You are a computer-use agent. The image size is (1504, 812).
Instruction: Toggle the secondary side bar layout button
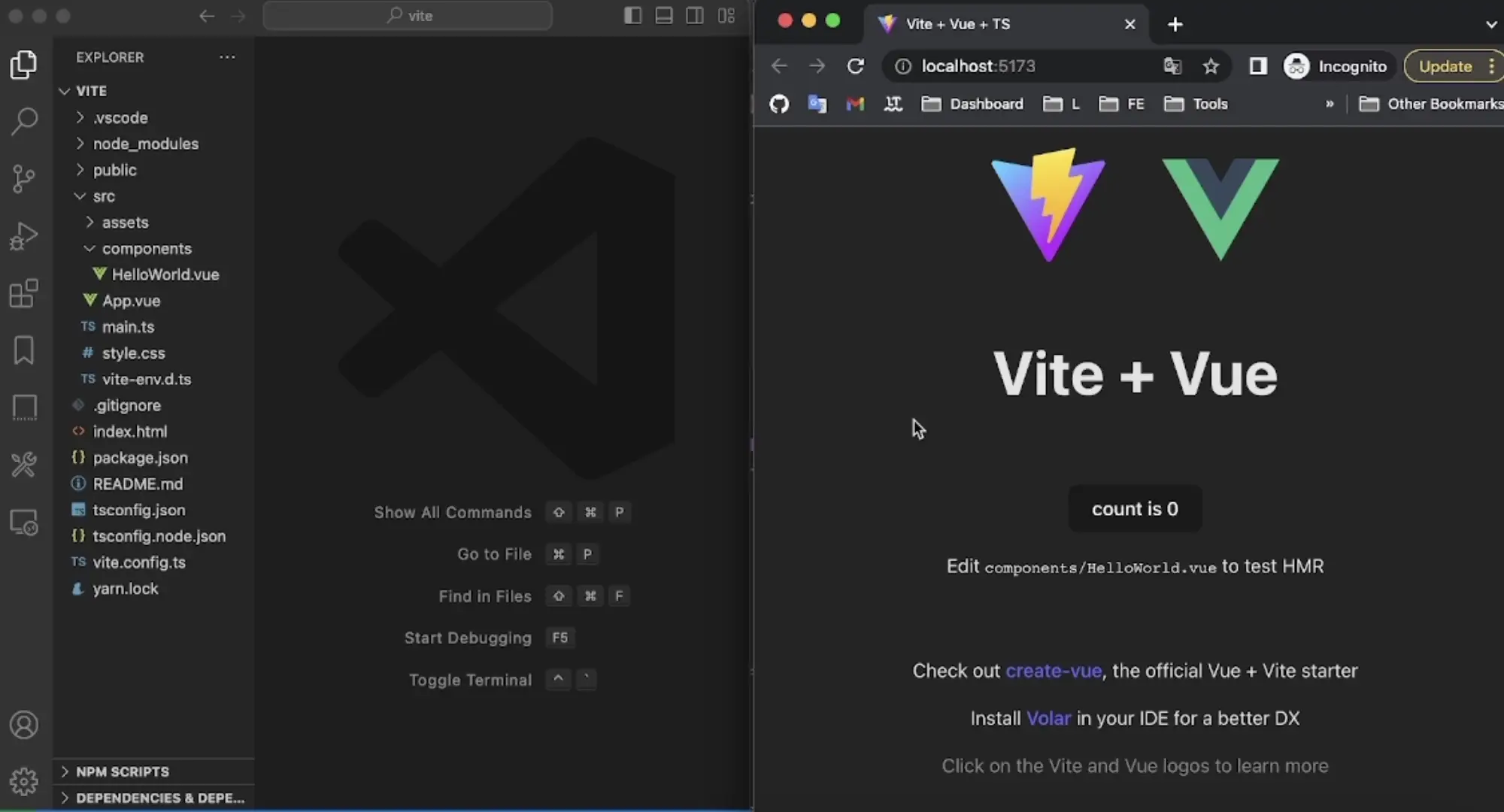695,16
